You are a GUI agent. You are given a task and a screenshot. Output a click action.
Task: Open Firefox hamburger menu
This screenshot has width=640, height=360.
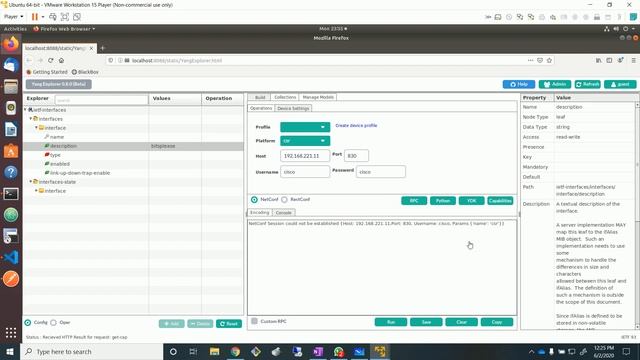(633, 60)
